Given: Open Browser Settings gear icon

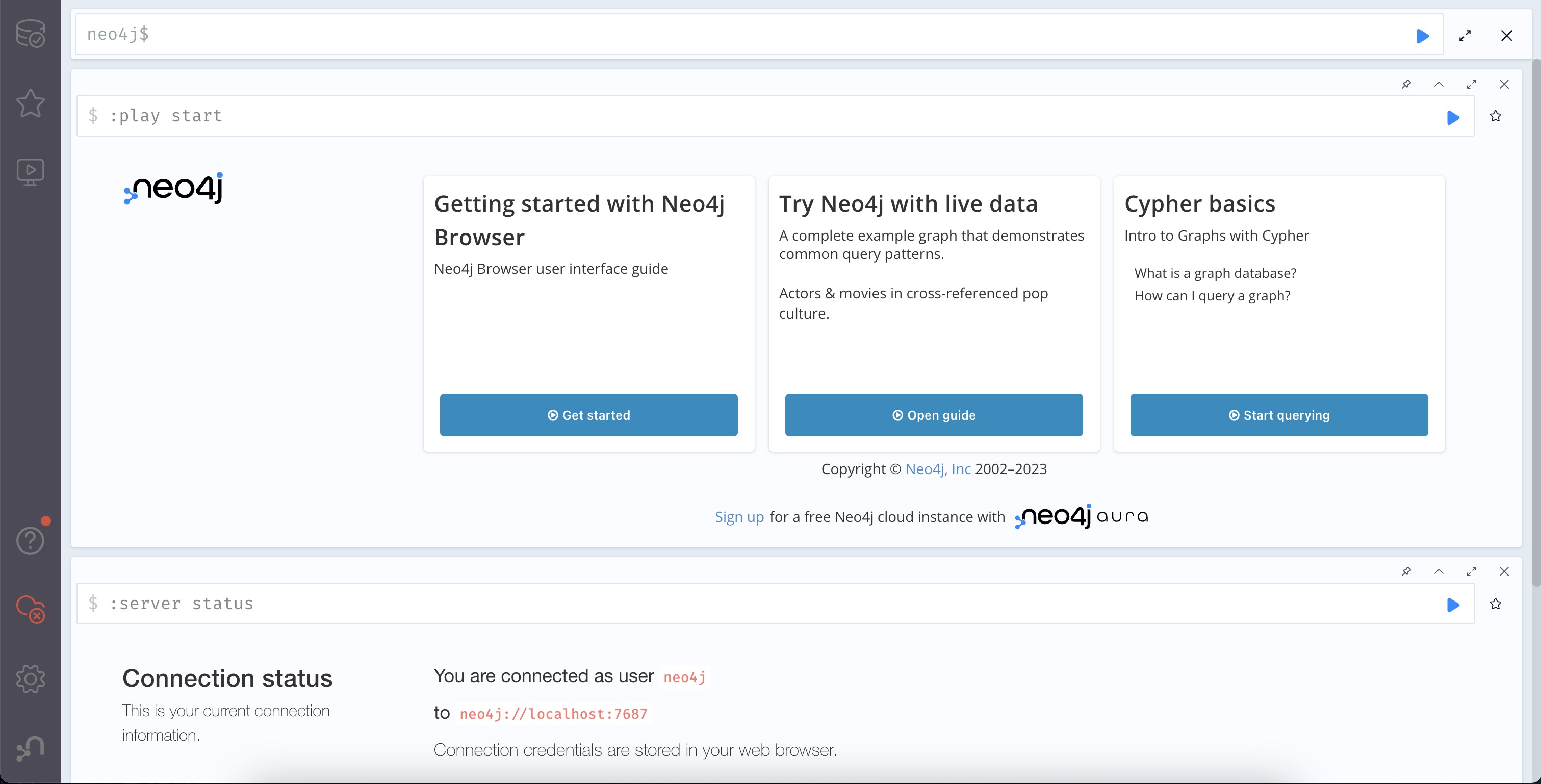Looking at the screenshot, I should pyautogui.click(x=30, y=679).
